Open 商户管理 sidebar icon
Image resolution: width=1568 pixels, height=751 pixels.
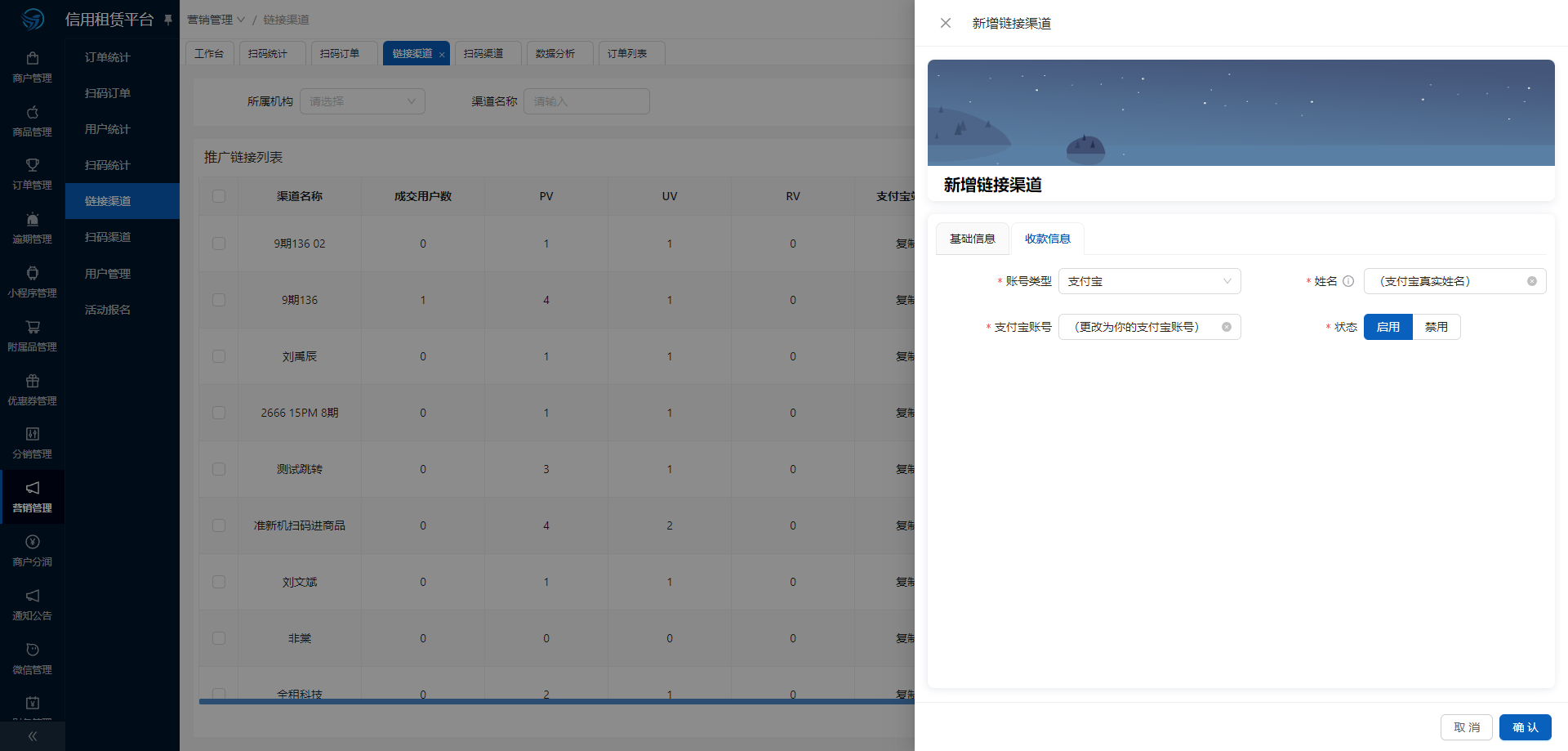point(33,58)
